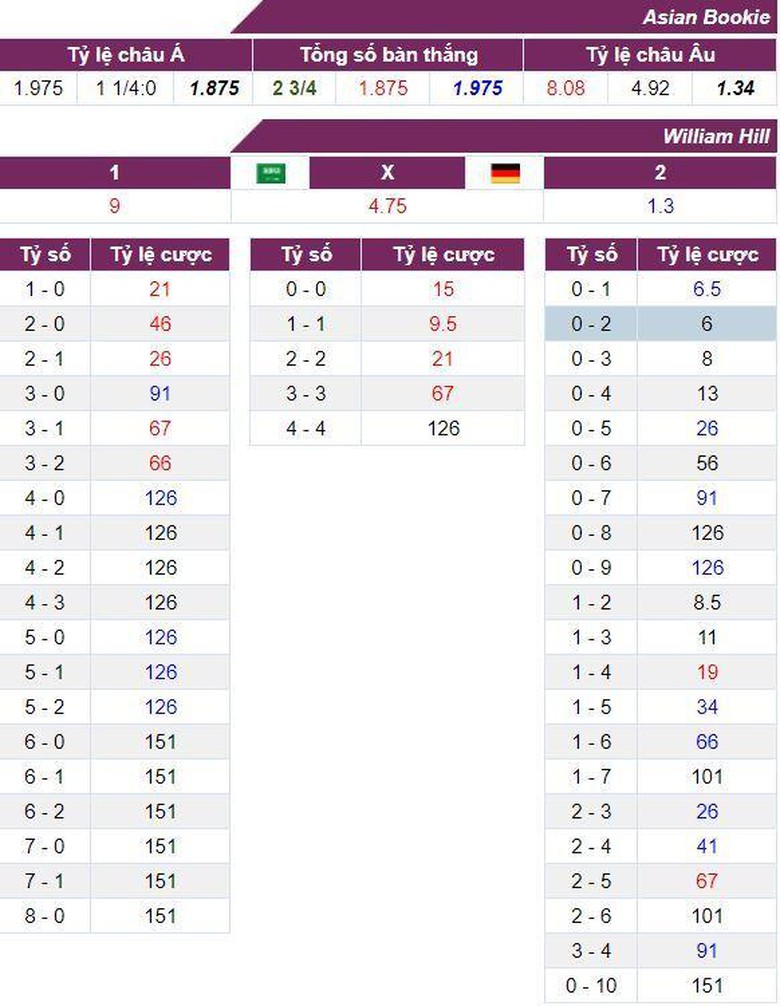Click the Saudi Arabia flag icon

[270, 173]
